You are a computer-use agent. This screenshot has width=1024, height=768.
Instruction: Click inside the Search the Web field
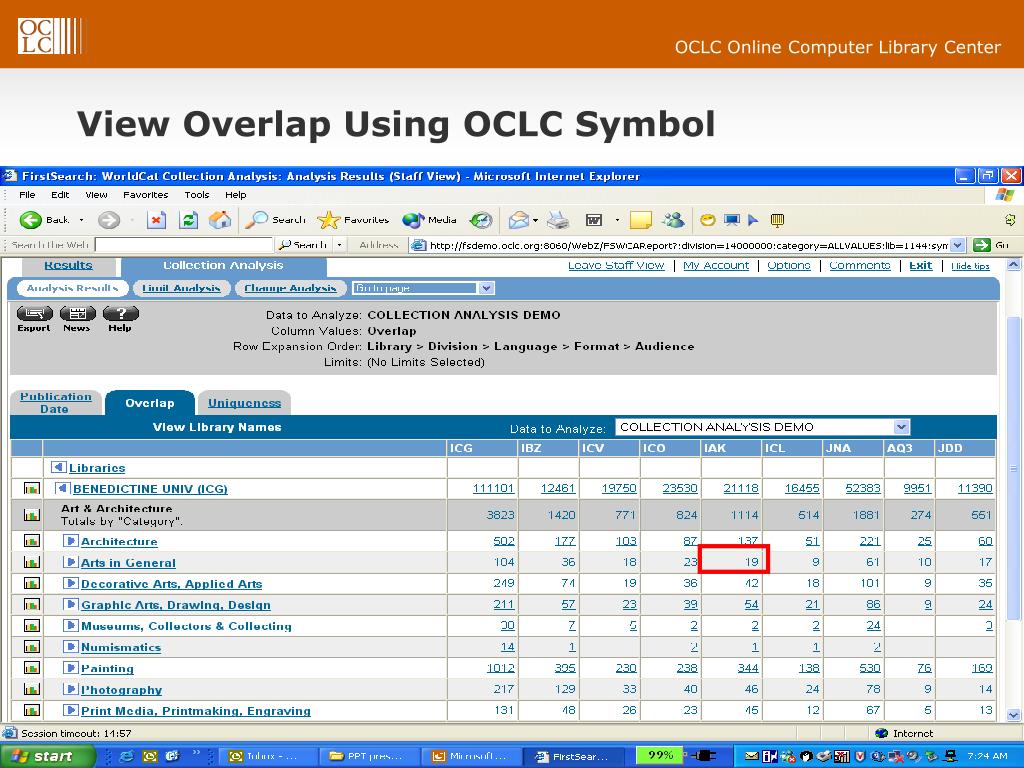(184, 245)
